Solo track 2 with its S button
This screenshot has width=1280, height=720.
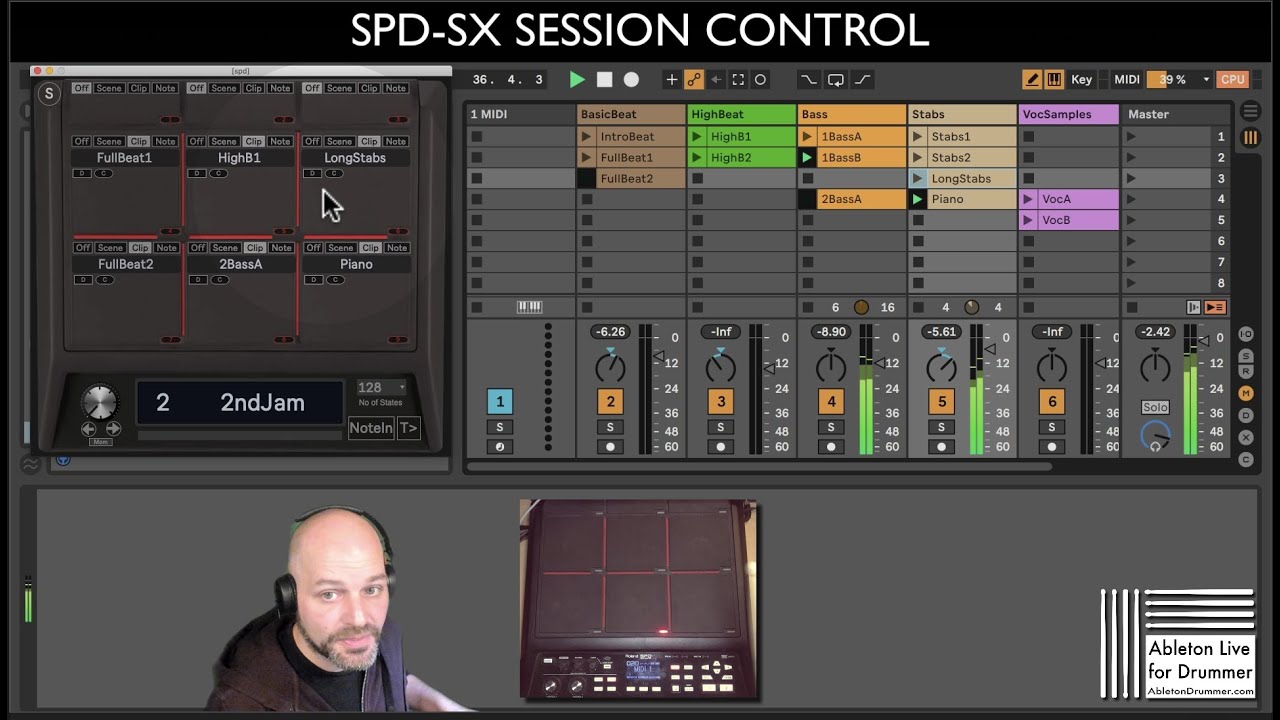[610, 427]
